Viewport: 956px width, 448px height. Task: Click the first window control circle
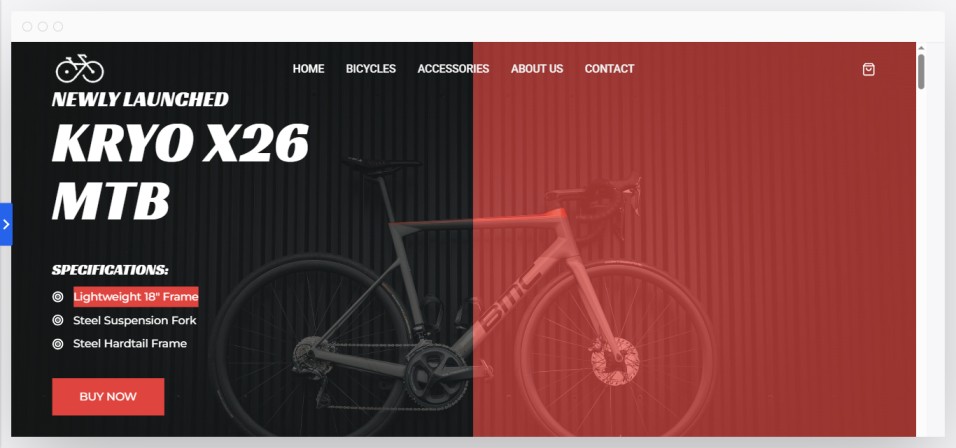[27, 26]
